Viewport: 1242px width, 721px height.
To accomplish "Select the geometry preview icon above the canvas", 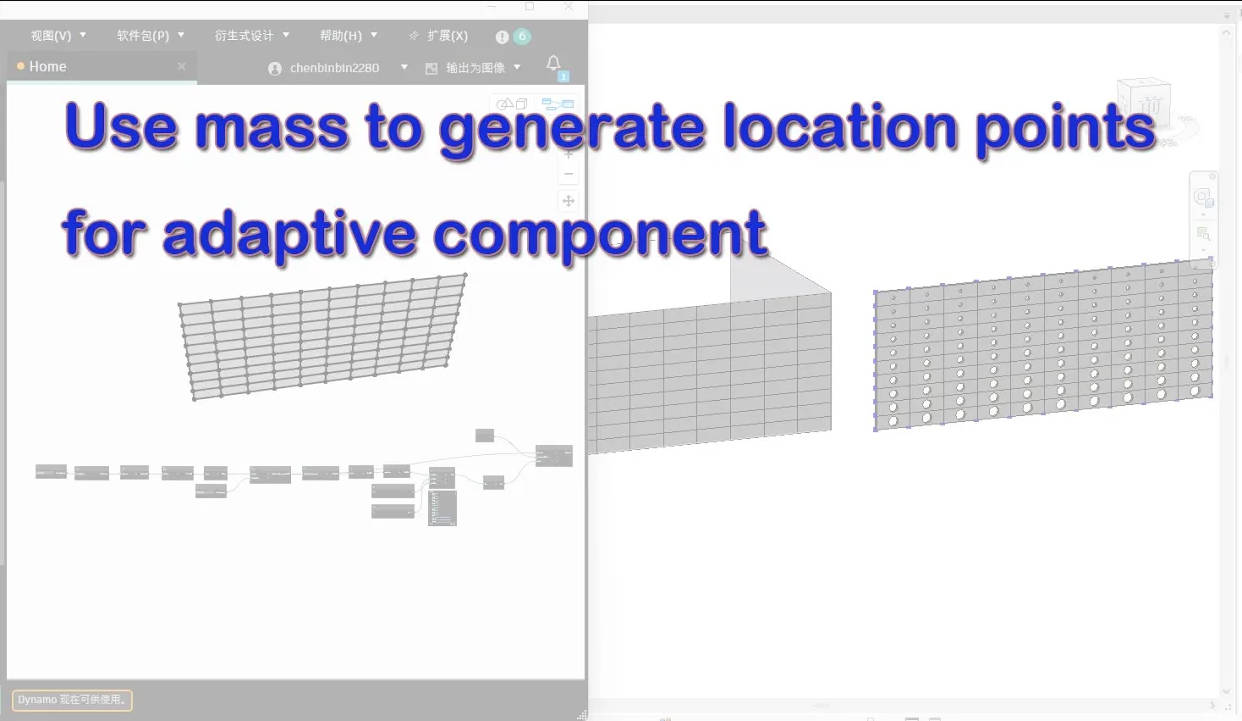I will pos(505,103).
